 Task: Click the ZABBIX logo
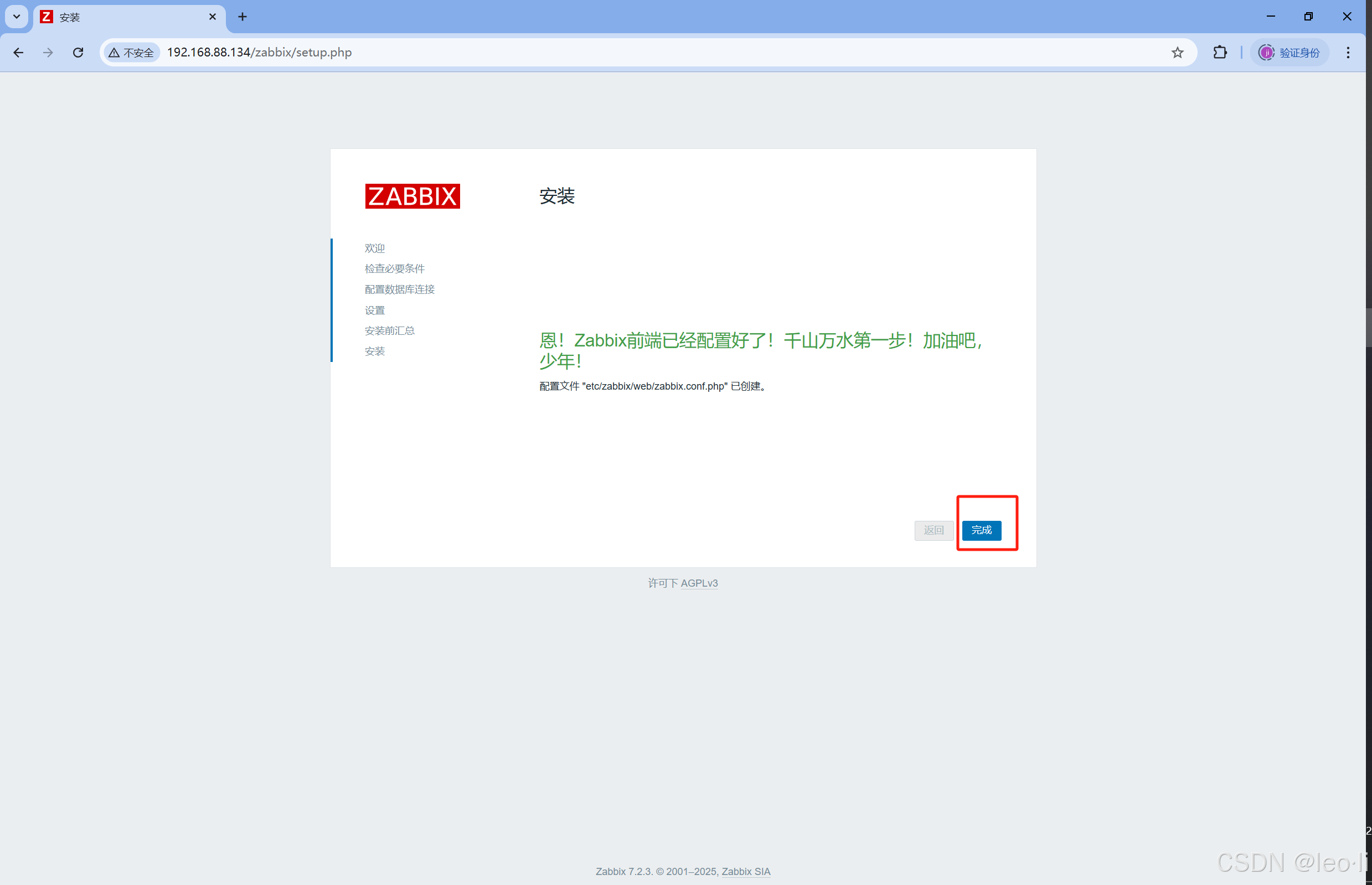[x=412, y=196]
